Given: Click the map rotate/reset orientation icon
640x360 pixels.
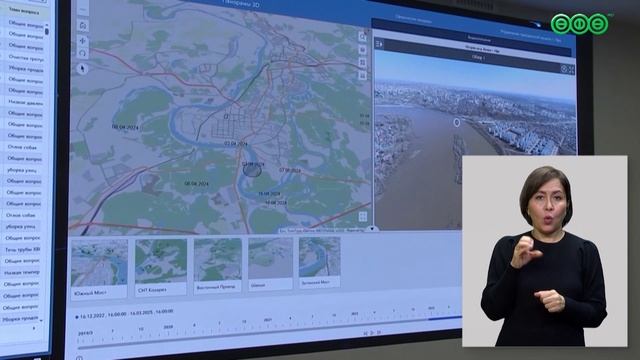Looking at the screenshot, I should coord(83,53).
